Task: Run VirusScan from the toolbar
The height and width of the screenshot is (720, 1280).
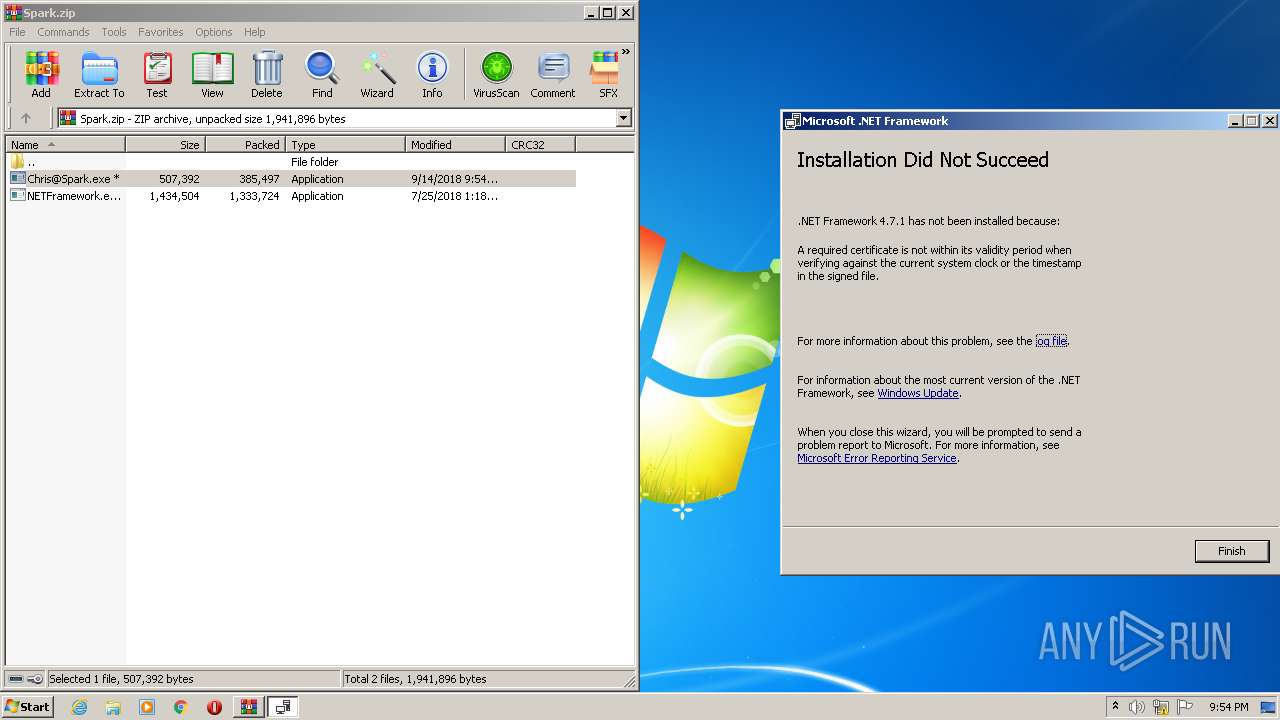Action: [x=496, y=75]
